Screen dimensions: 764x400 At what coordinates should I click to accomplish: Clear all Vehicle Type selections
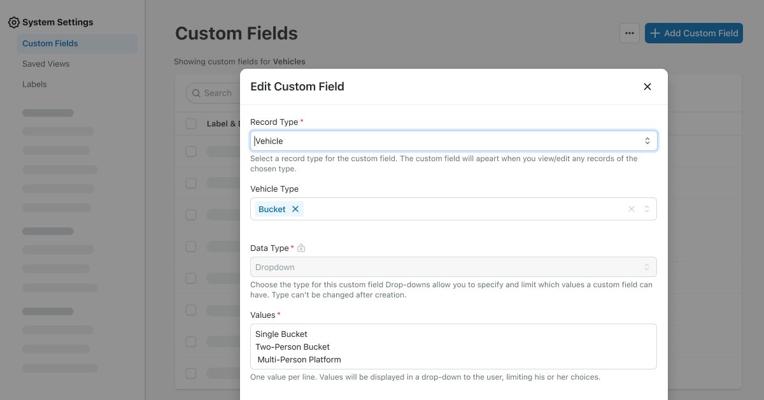(x=631, y=209)
